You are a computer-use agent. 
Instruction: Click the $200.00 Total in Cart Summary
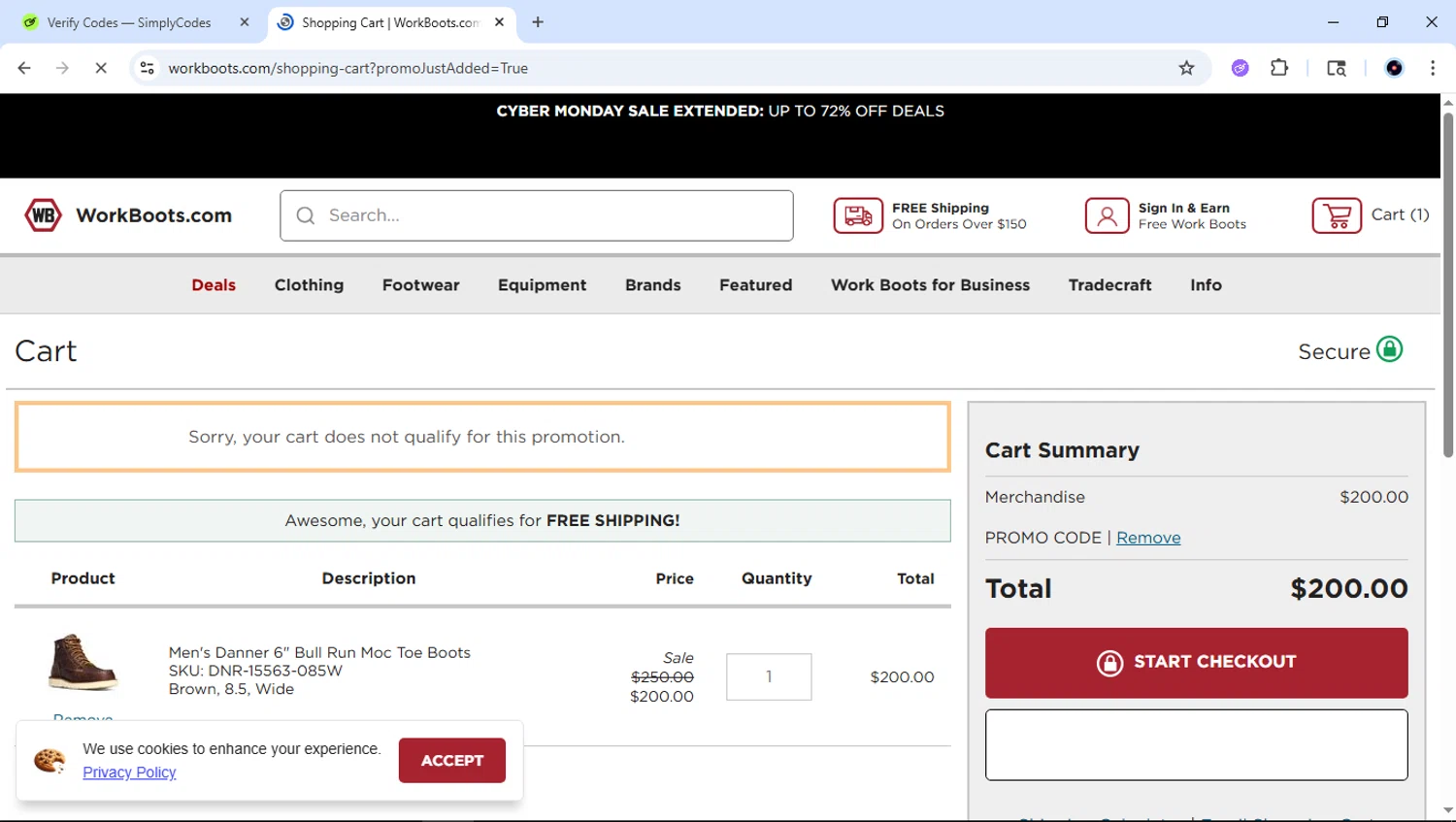click(1348, 588)
